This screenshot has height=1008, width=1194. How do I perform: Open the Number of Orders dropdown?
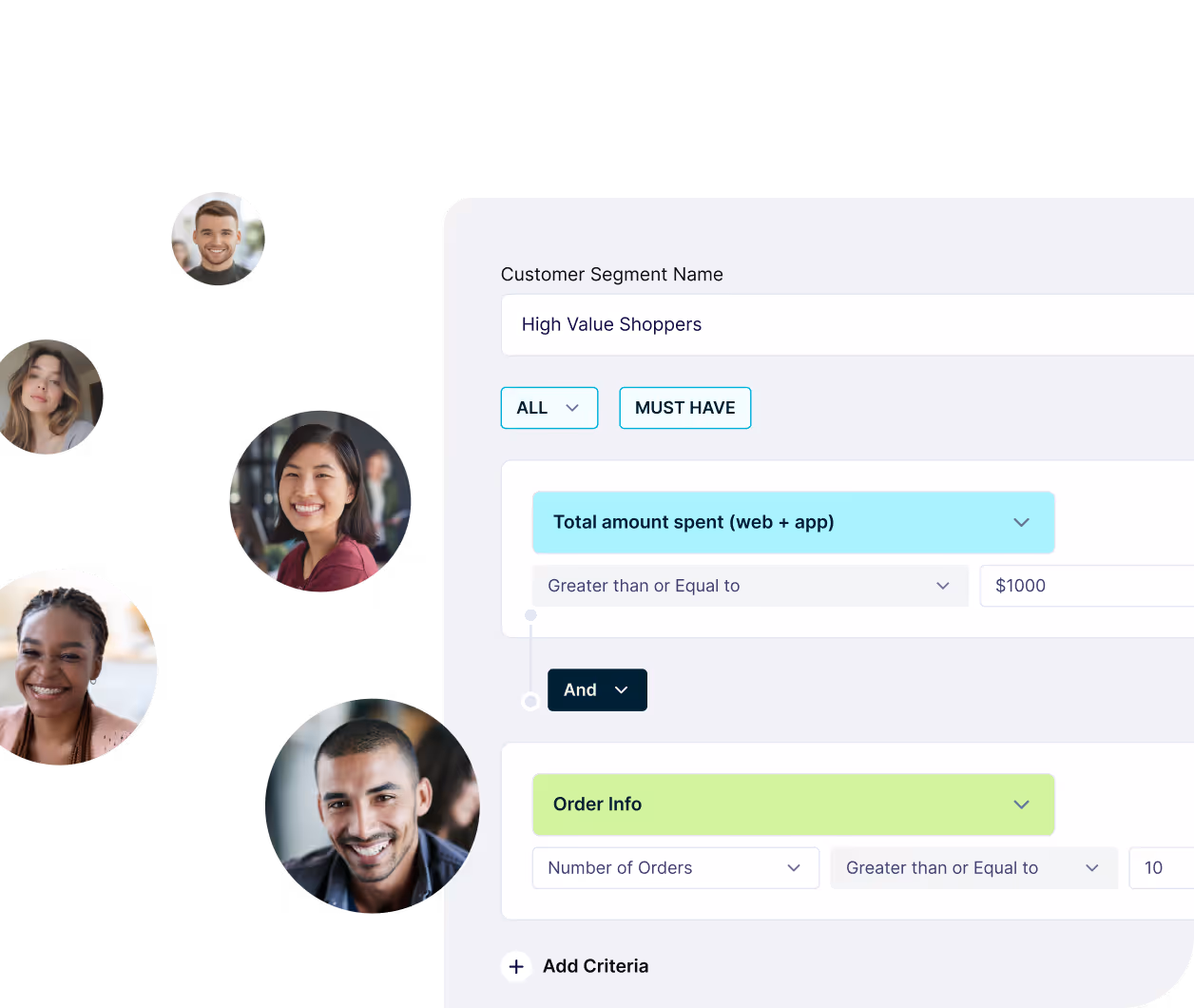[676, 868]
